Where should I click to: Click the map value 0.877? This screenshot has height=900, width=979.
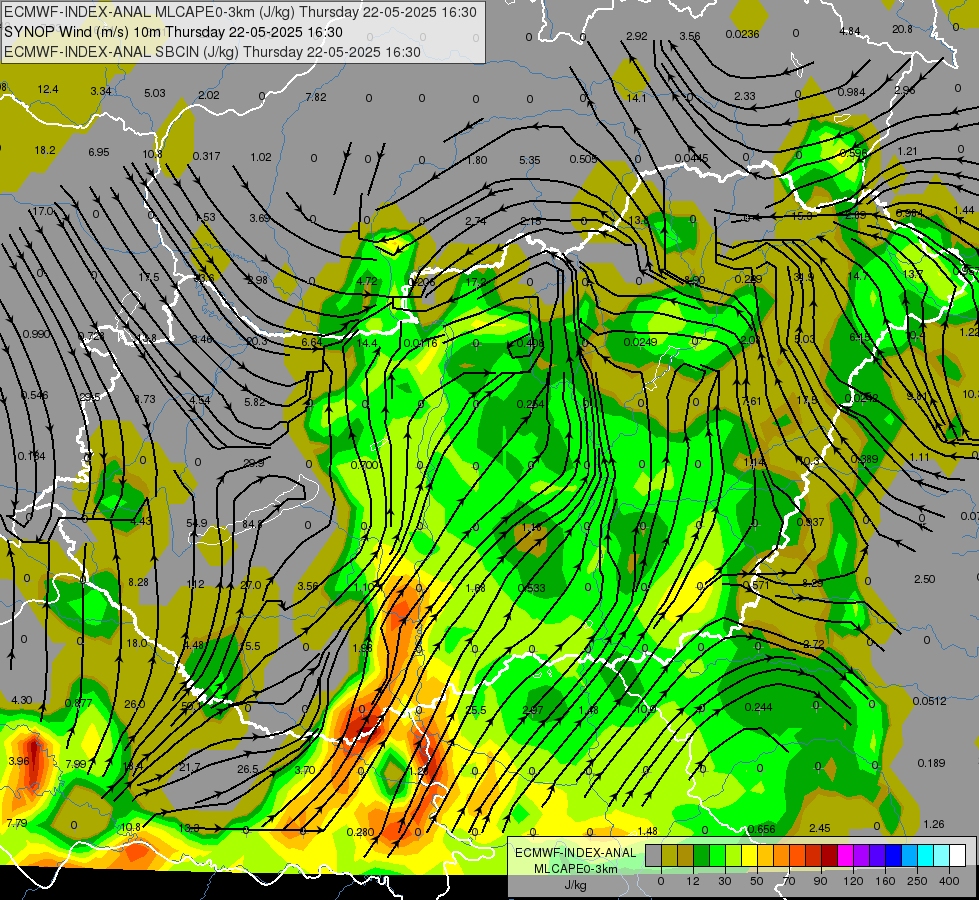(x=79, y=703)
